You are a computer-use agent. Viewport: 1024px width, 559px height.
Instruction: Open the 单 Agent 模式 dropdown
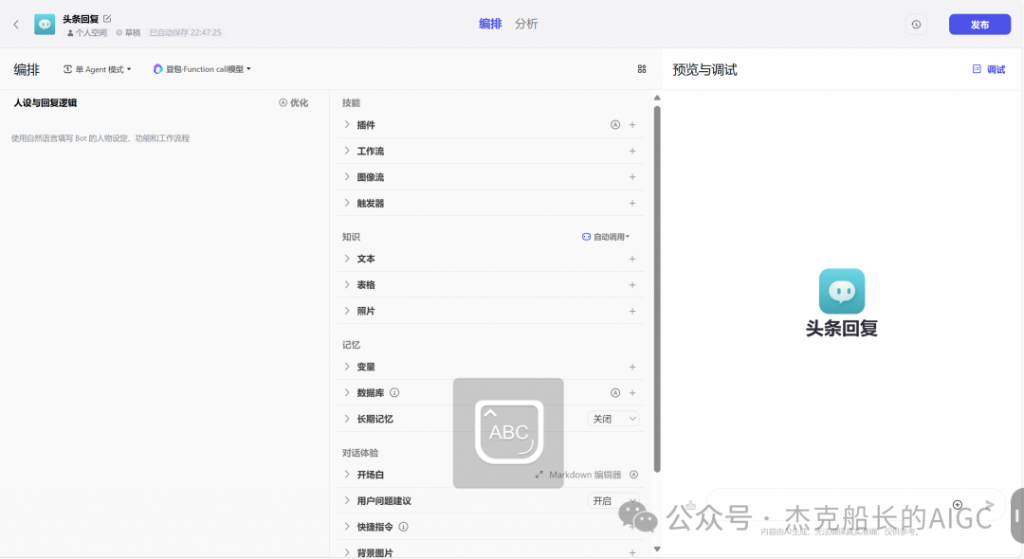pos(97,69)
